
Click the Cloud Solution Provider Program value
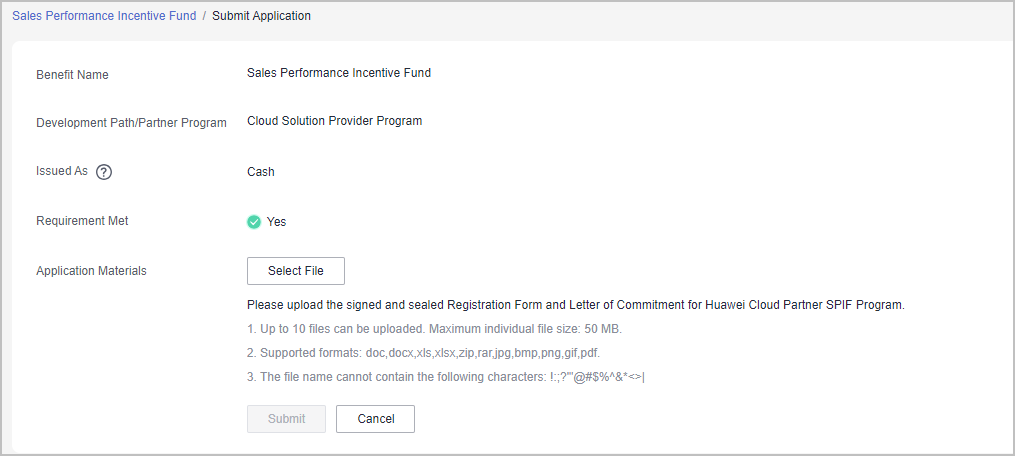tap(334, 121)
